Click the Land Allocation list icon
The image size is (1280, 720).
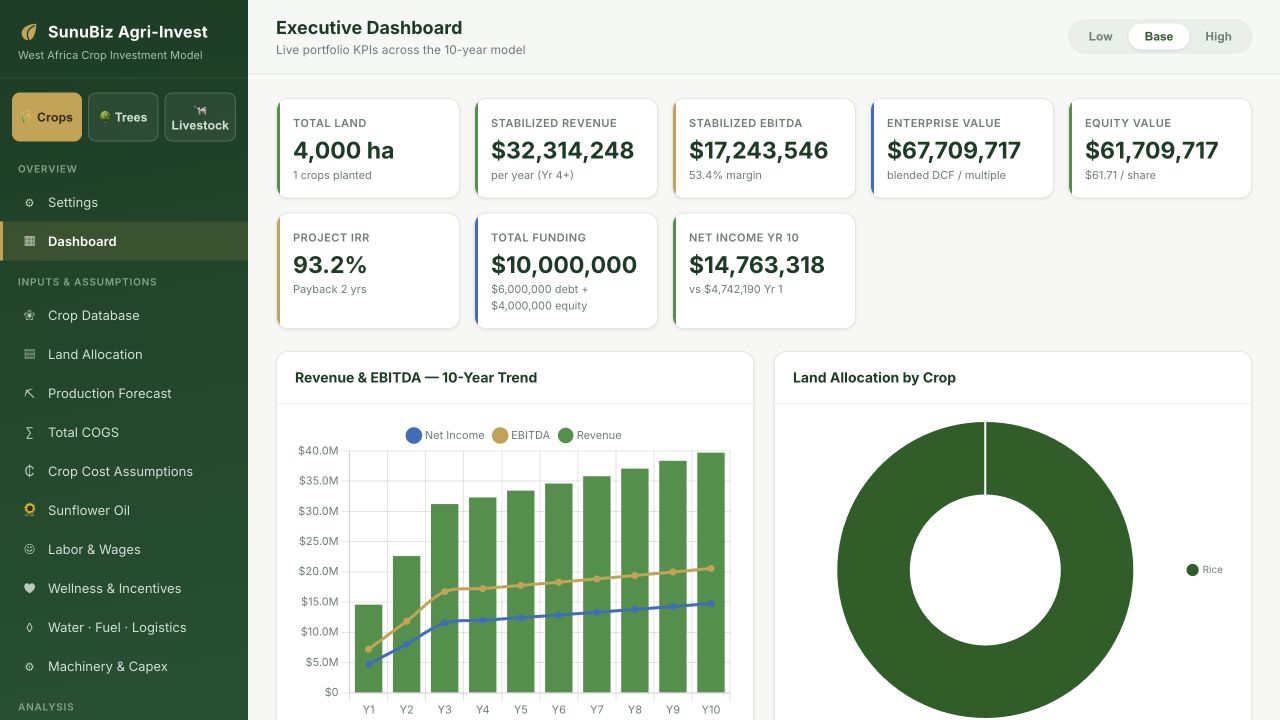click(x=29, y=354)
